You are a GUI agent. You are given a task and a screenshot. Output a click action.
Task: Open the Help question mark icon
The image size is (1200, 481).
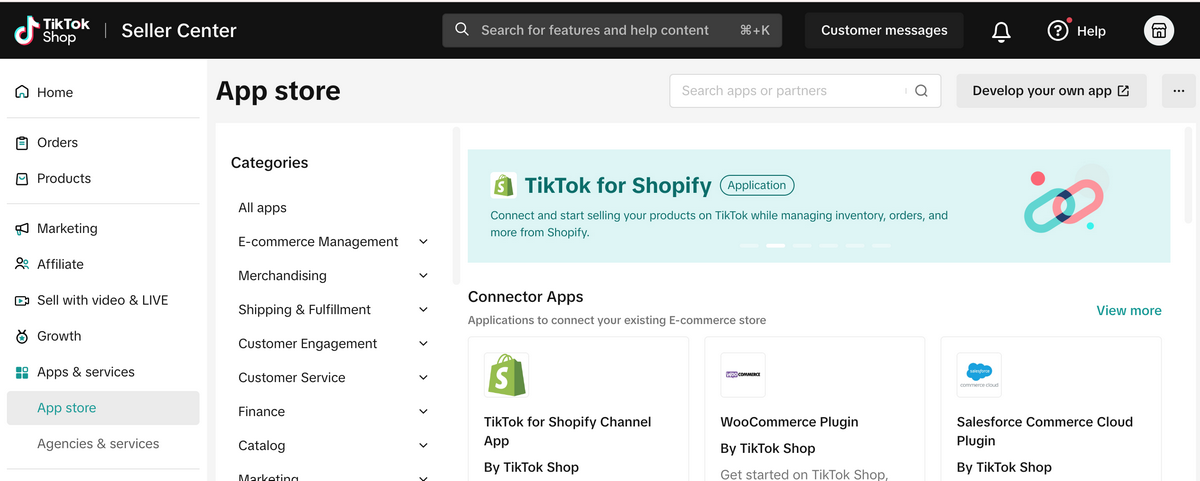click(1057, 31)
